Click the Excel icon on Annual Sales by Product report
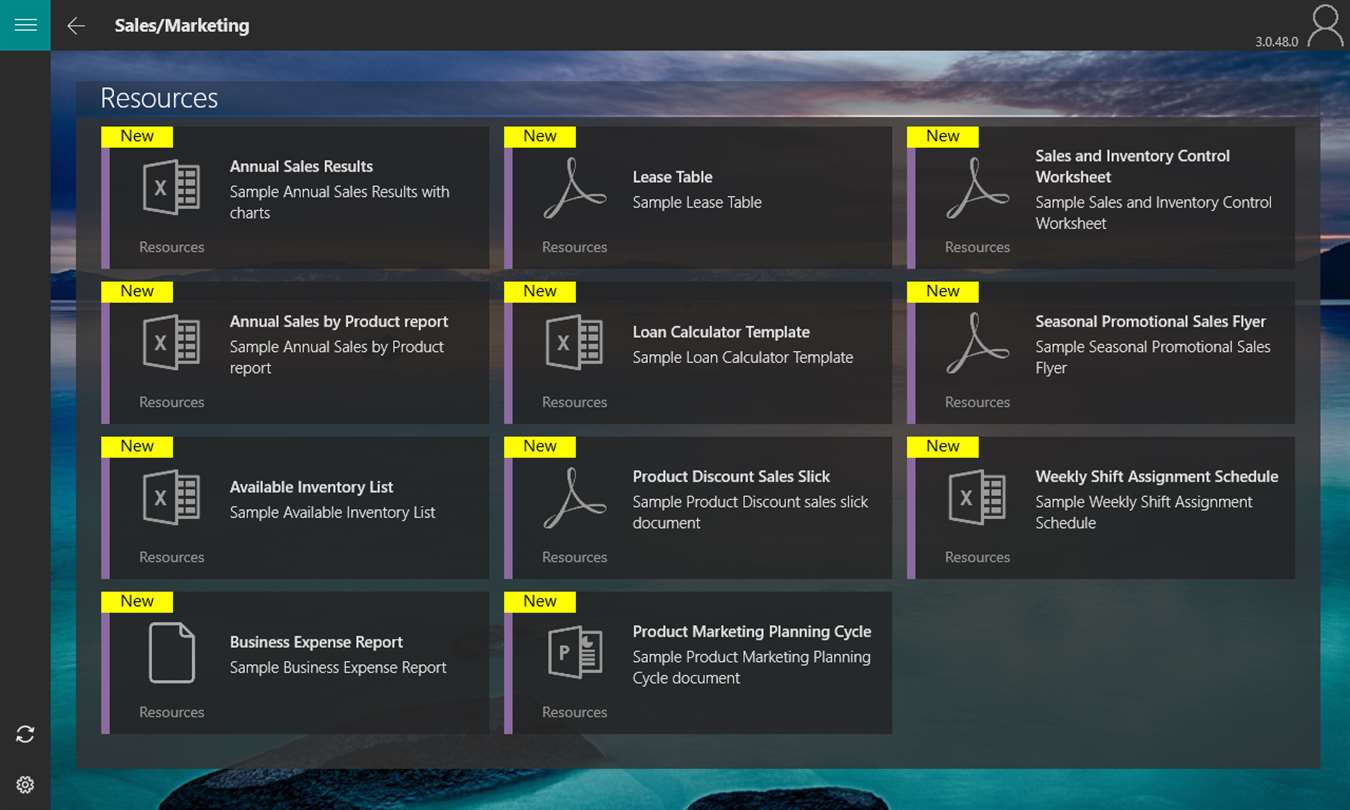The width and height of the screenshot is (1350, 810). (172, 342)
